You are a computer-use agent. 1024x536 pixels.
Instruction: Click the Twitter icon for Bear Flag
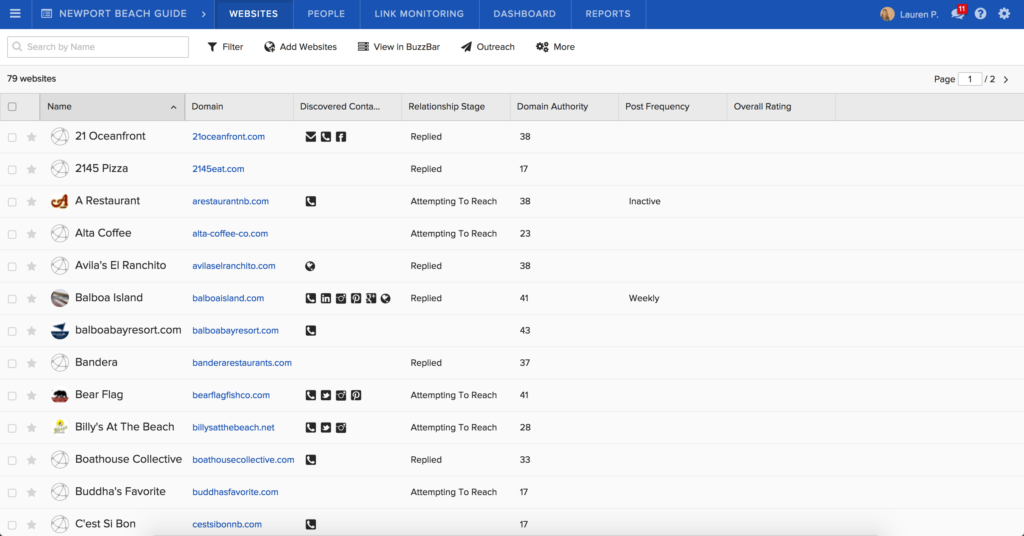326,395
